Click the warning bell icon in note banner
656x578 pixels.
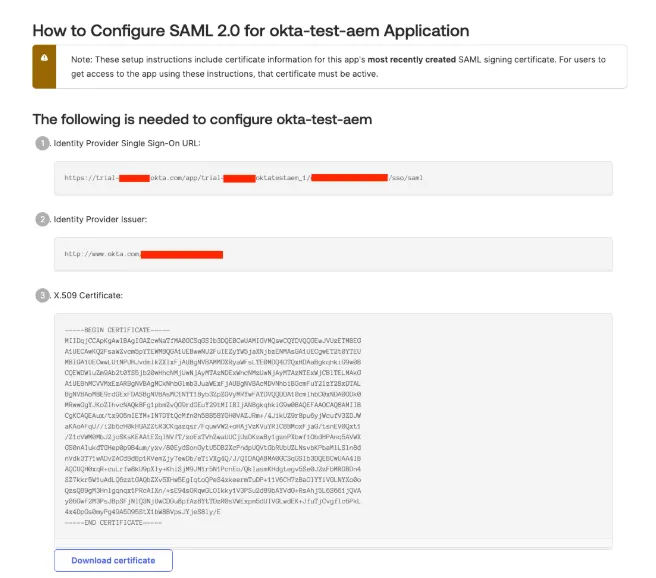[44, 58]
